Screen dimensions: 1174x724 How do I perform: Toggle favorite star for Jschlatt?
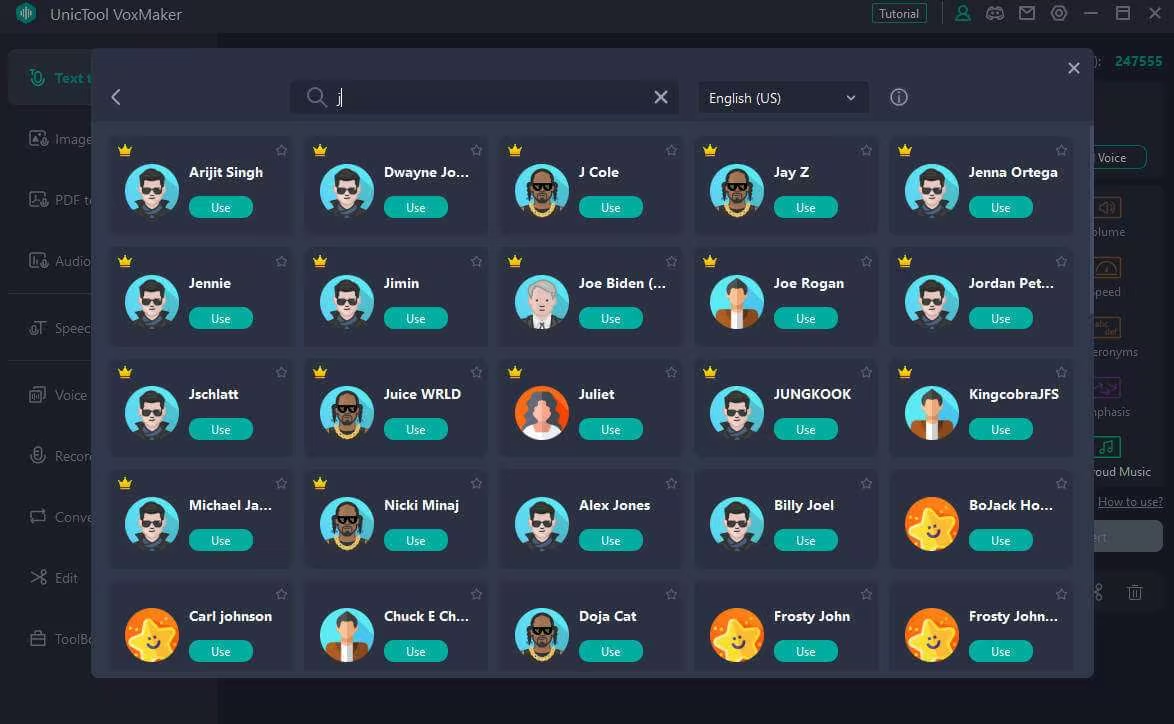[282, 372]
